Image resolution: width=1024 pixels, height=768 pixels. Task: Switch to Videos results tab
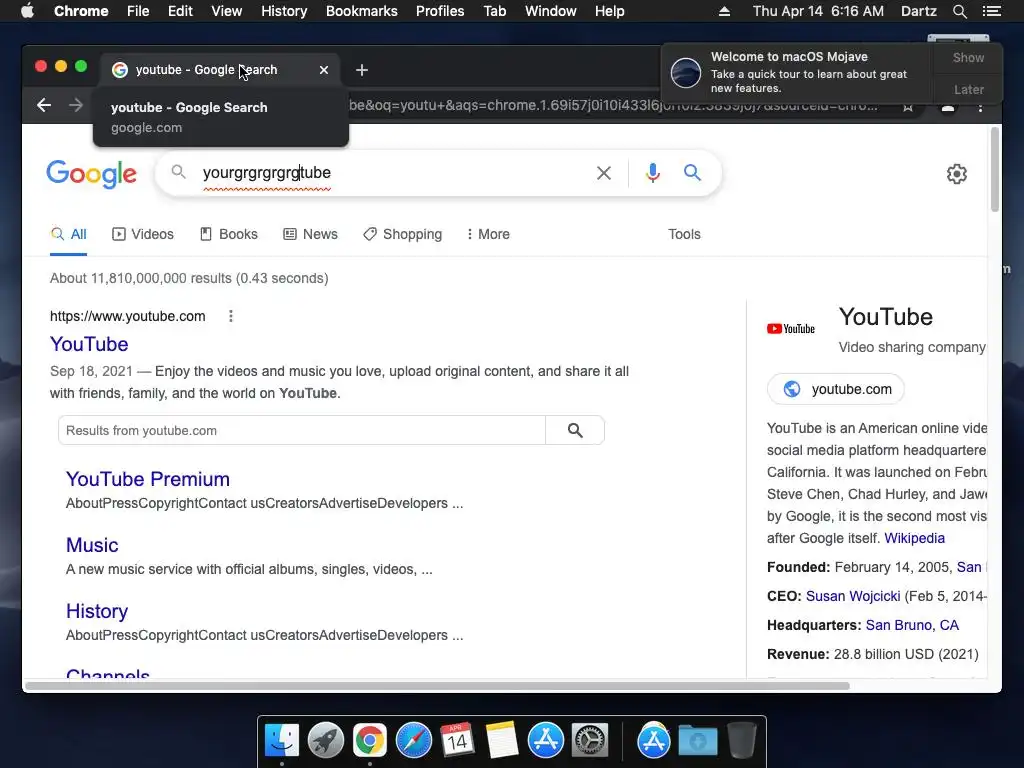143,234
